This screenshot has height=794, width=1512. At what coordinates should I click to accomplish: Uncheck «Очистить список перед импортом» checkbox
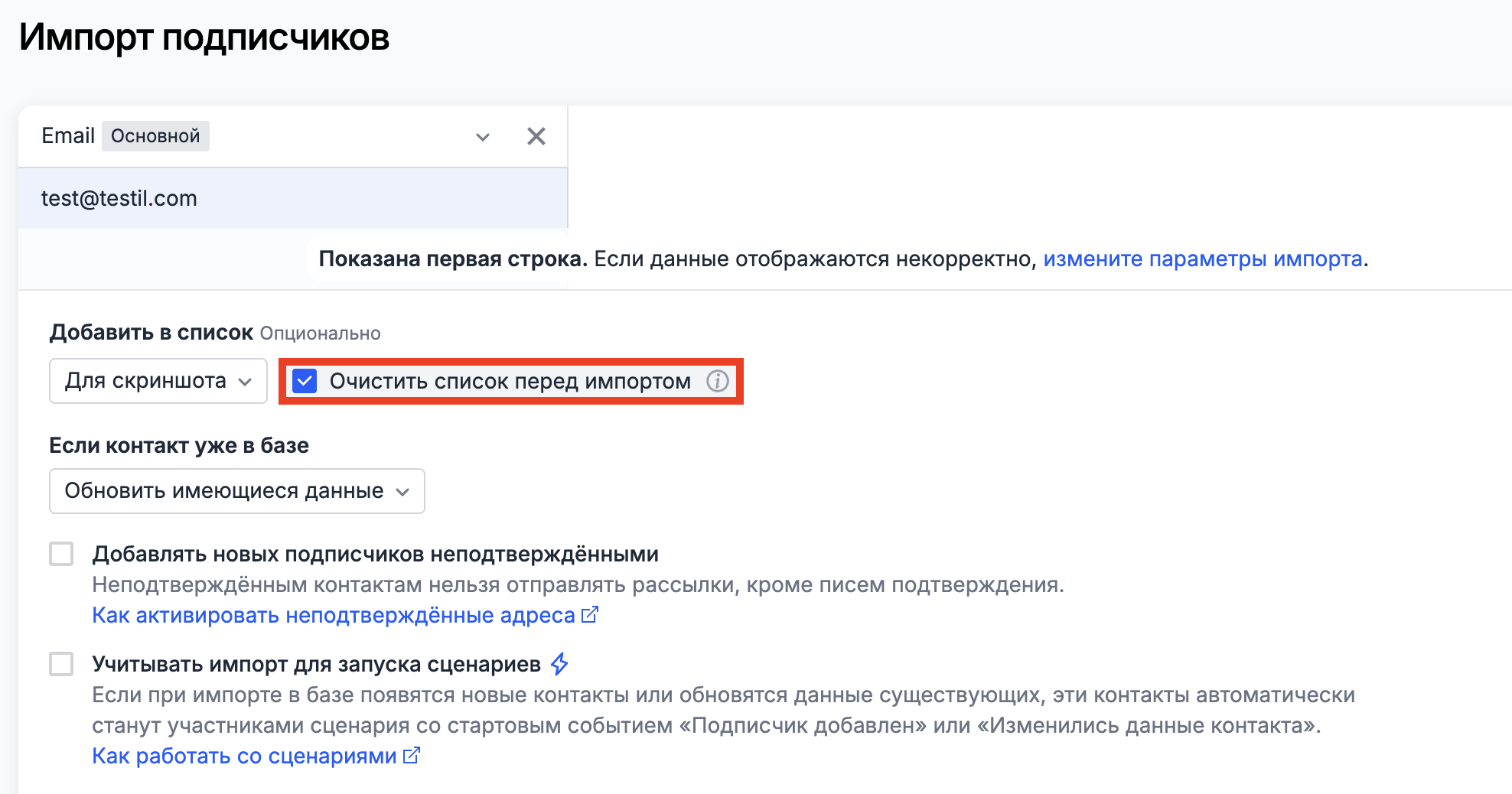coord(305,381)
